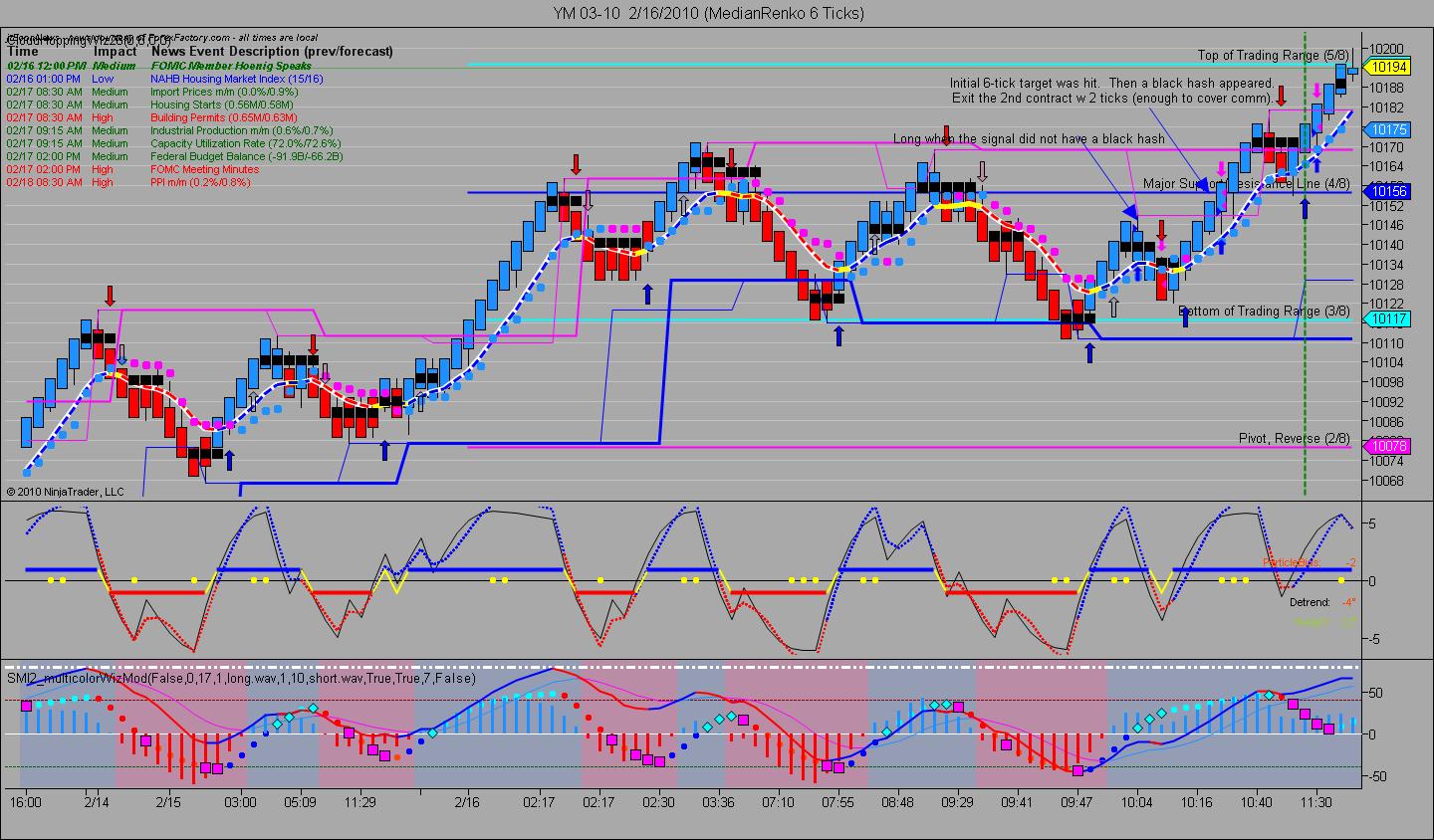Click the 2/16 date axis label
The width and height of the screenshot is (1434, 840).
[466, 802]
